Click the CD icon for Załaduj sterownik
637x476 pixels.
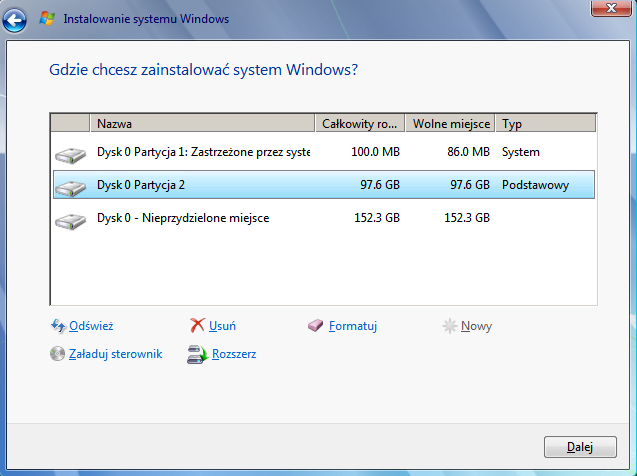[x=57, y=354]
